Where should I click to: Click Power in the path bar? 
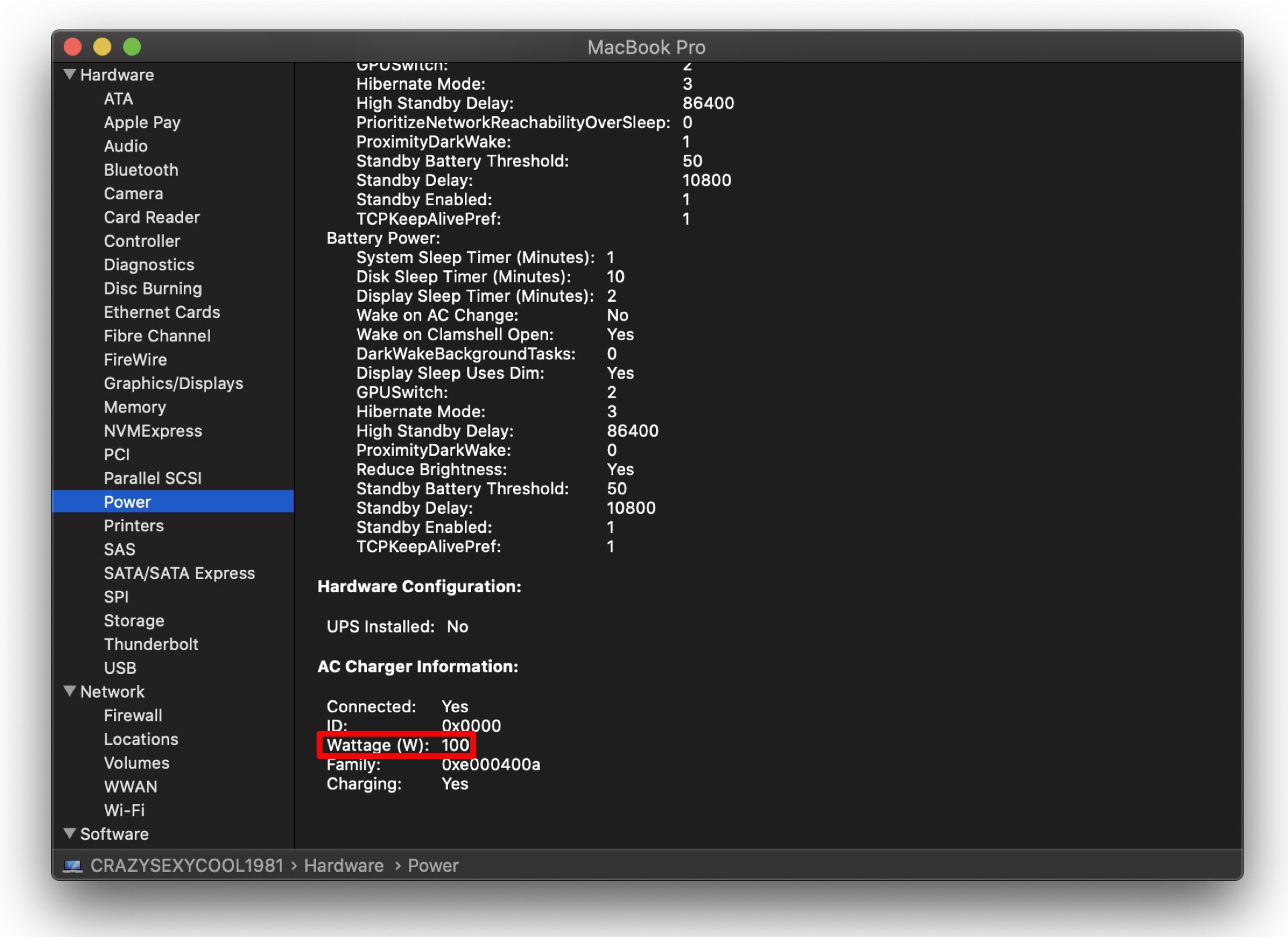433,865
